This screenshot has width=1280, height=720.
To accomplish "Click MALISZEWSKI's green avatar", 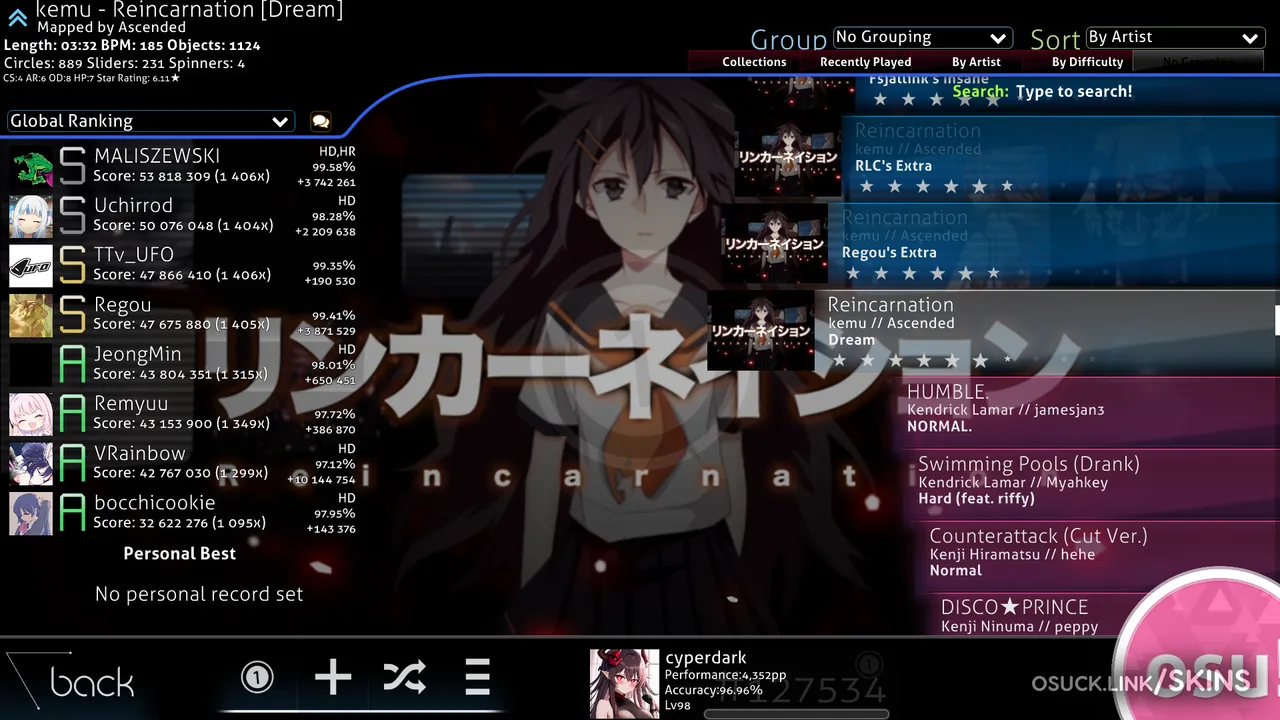I will click(x=31, y=166).
